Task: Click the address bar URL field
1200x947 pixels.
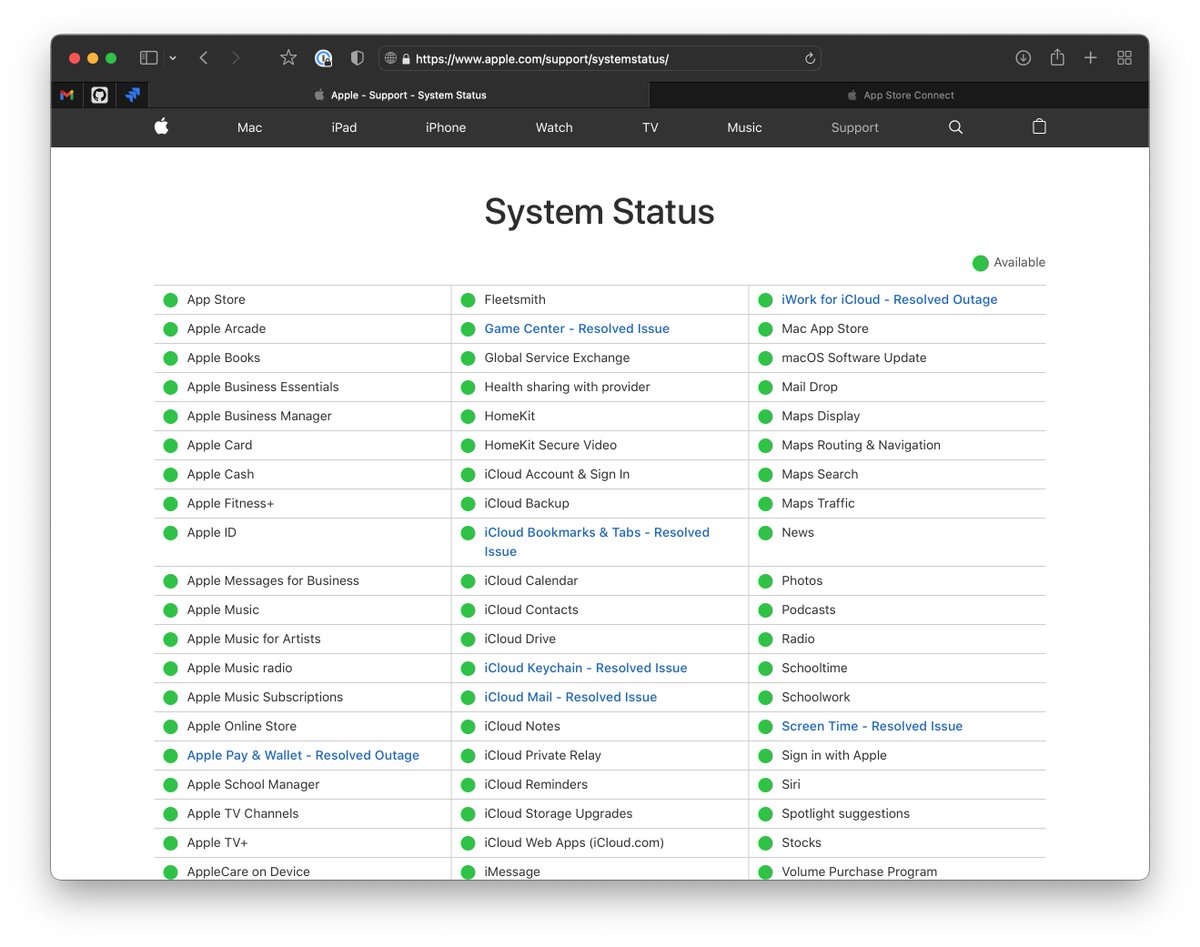Action: 599,58
